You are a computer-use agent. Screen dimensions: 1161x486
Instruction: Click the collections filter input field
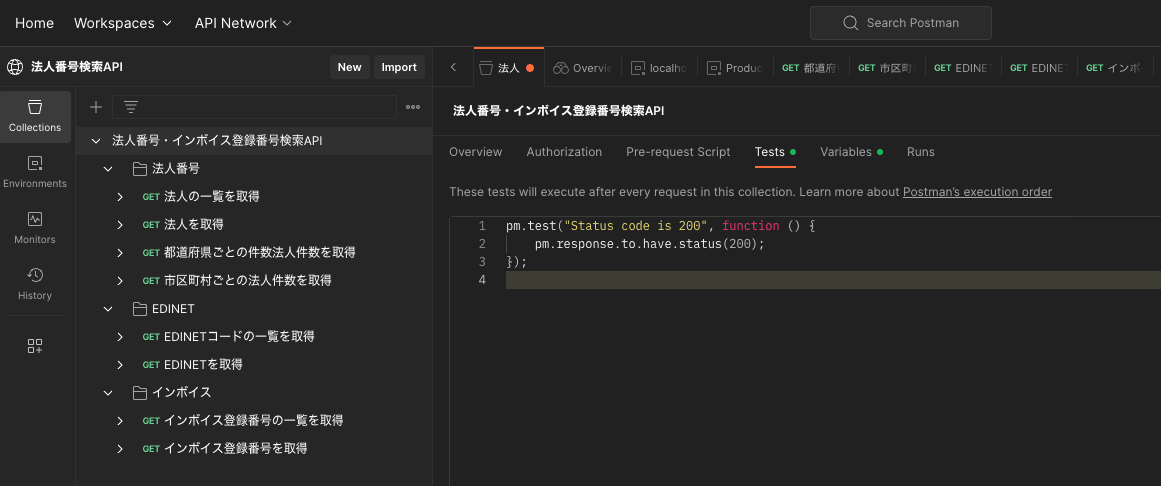[254, 107]
